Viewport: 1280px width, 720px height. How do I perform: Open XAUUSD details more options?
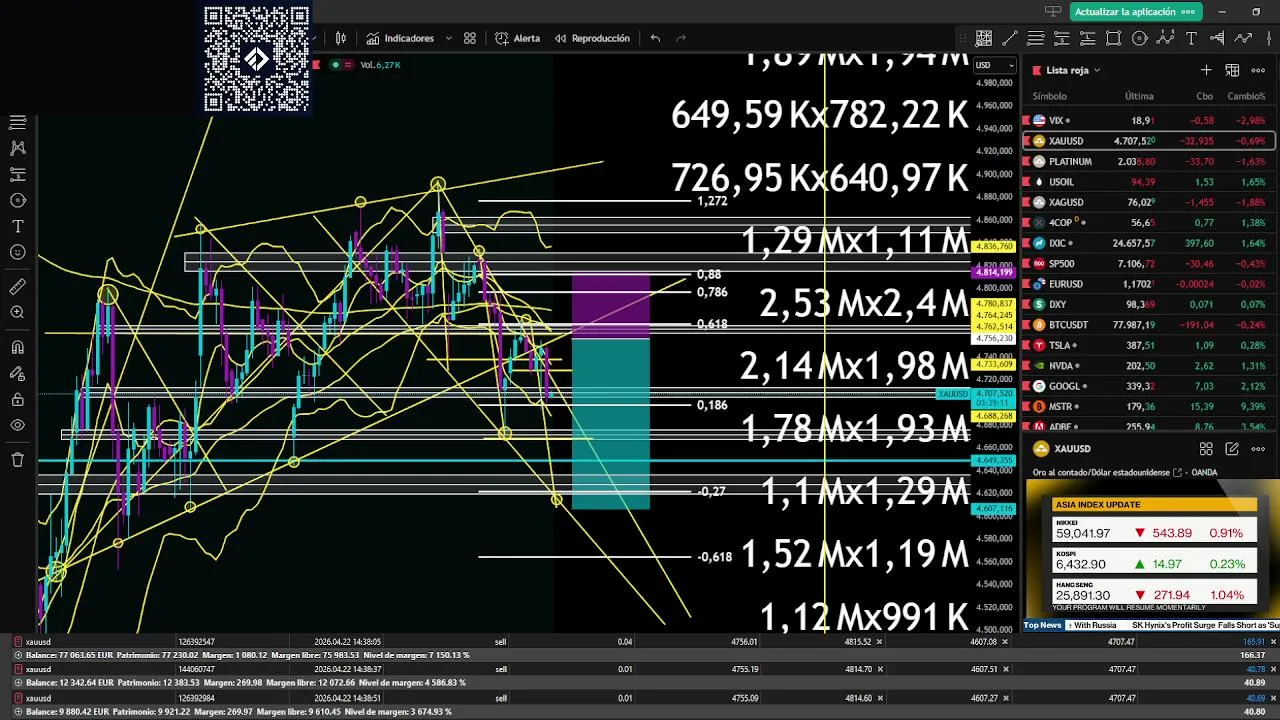pyautogui.click(x=1258, y=449)
